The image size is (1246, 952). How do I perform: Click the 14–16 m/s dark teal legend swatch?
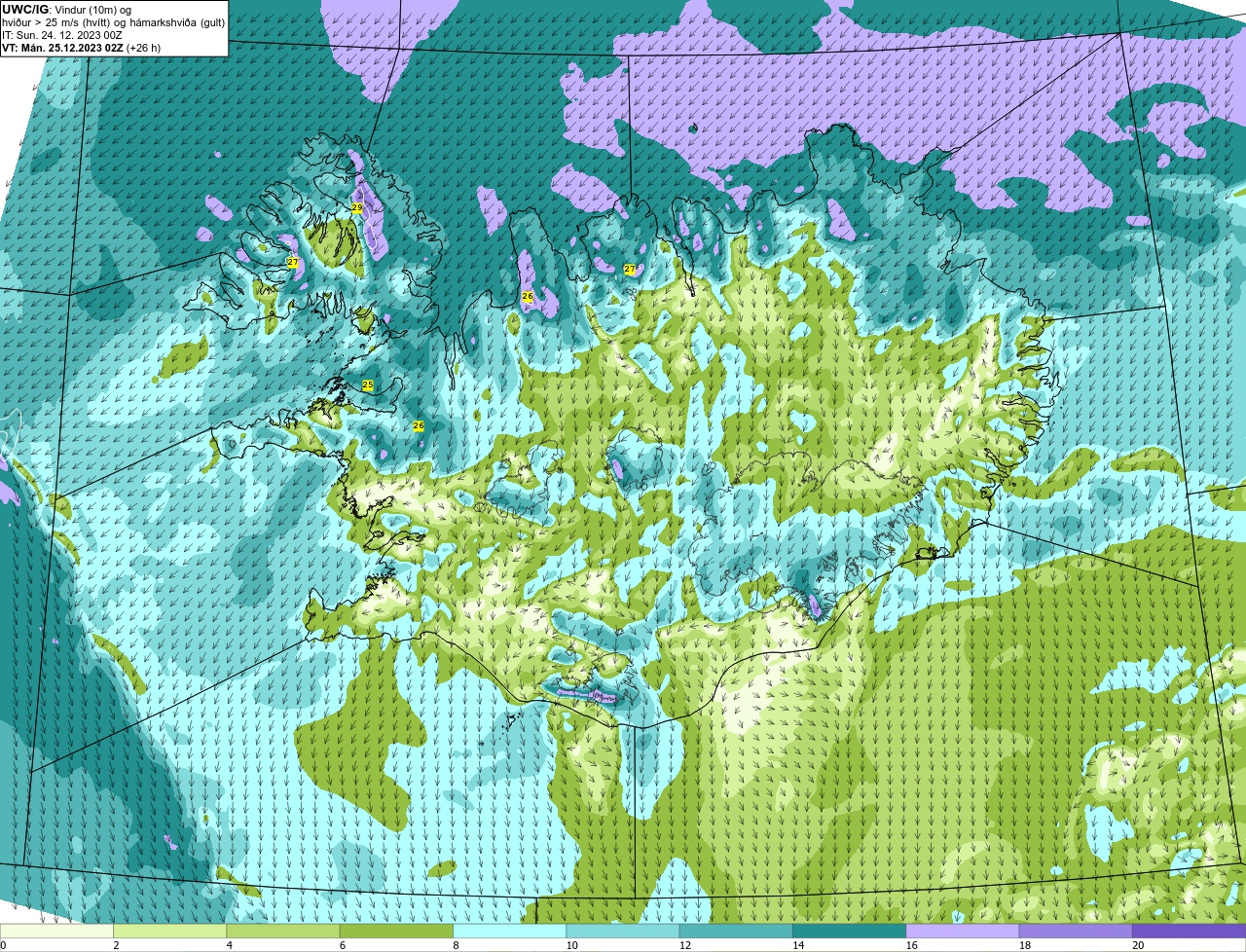(x=849, y=931)
